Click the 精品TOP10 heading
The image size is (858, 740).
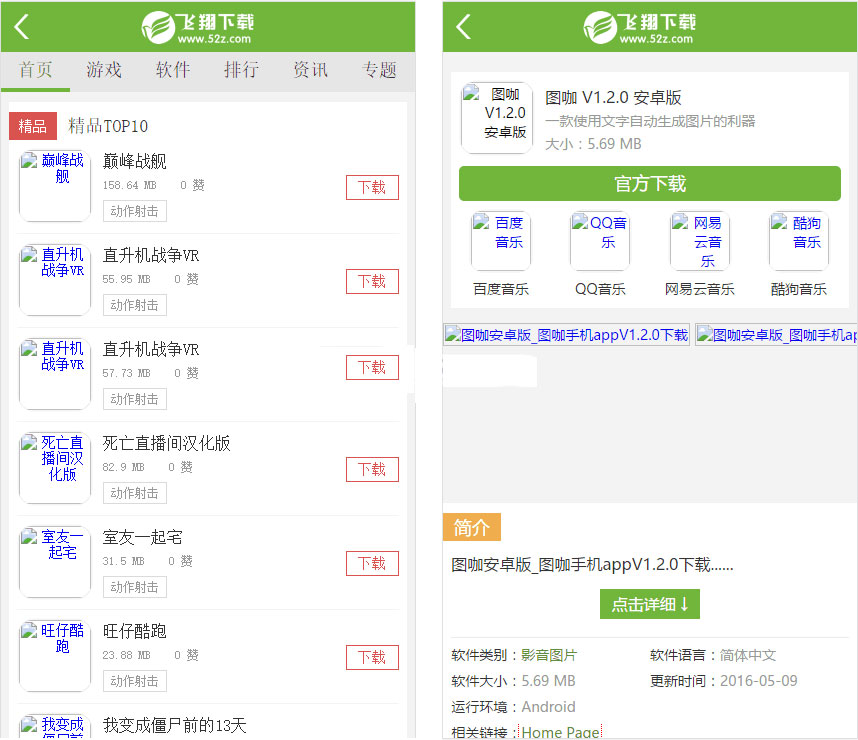108,126
